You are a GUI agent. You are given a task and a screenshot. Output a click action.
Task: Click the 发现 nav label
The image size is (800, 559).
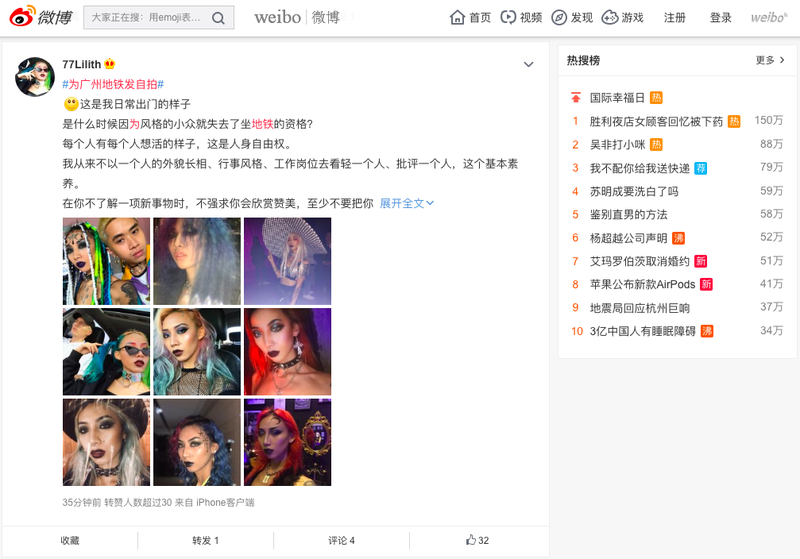click(x=582, y=18)
